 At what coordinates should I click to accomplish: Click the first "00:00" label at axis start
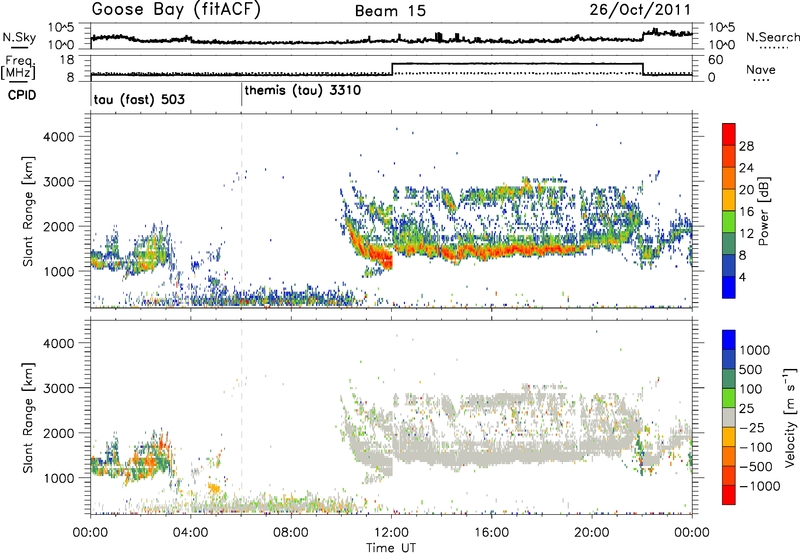91,533
